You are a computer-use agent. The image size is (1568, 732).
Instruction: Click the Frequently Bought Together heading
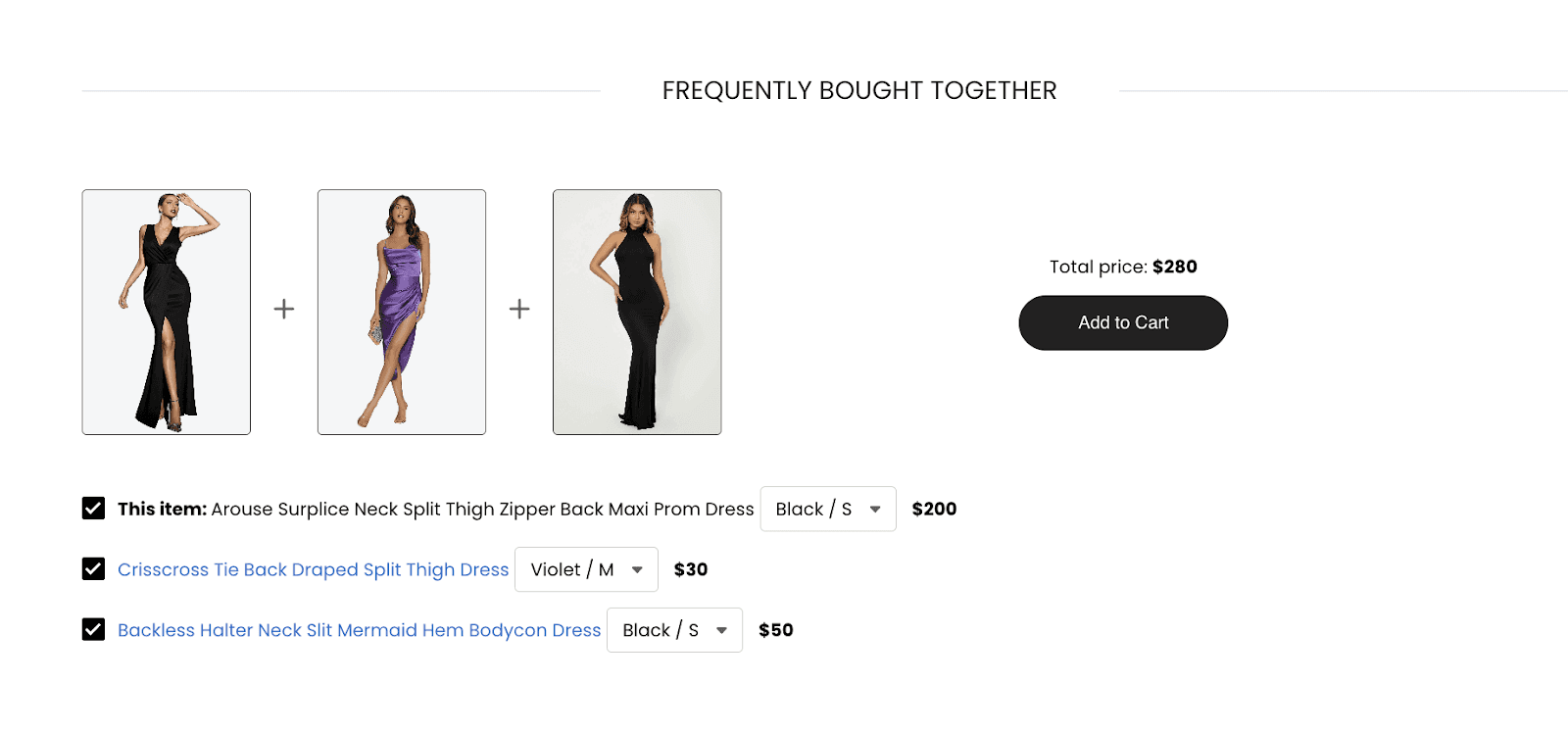(x=859, y=90)
